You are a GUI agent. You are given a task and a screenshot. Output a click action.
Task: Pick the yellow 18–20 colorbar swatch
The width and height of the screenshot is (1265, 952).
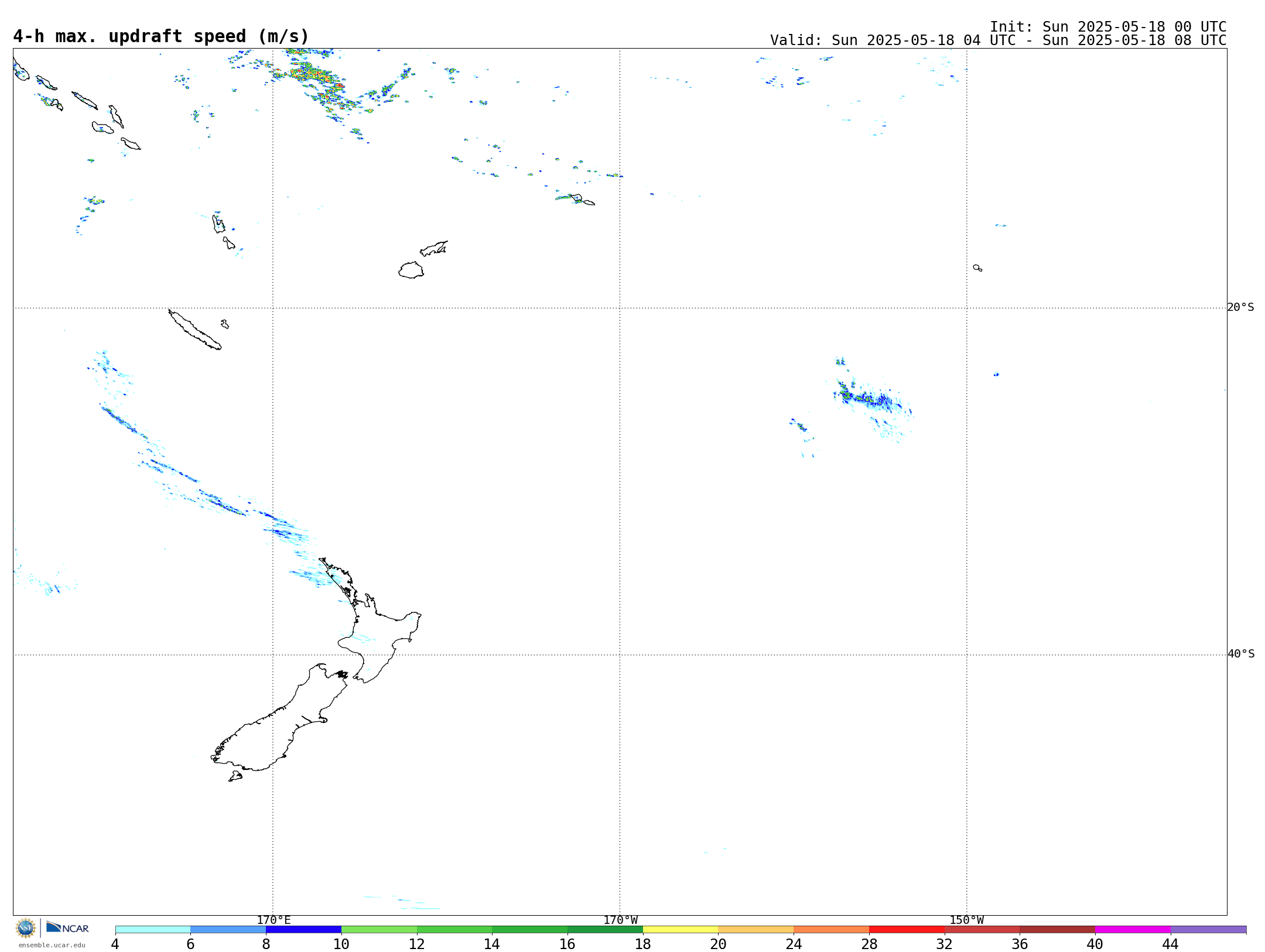(681, 930)
